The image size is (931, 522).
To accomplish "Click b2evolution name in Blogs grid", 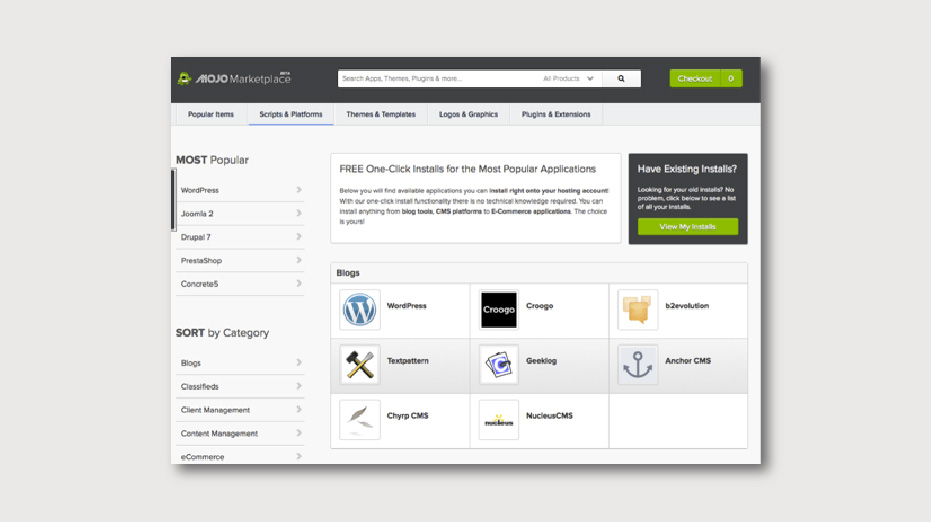I will pos(687,306).
